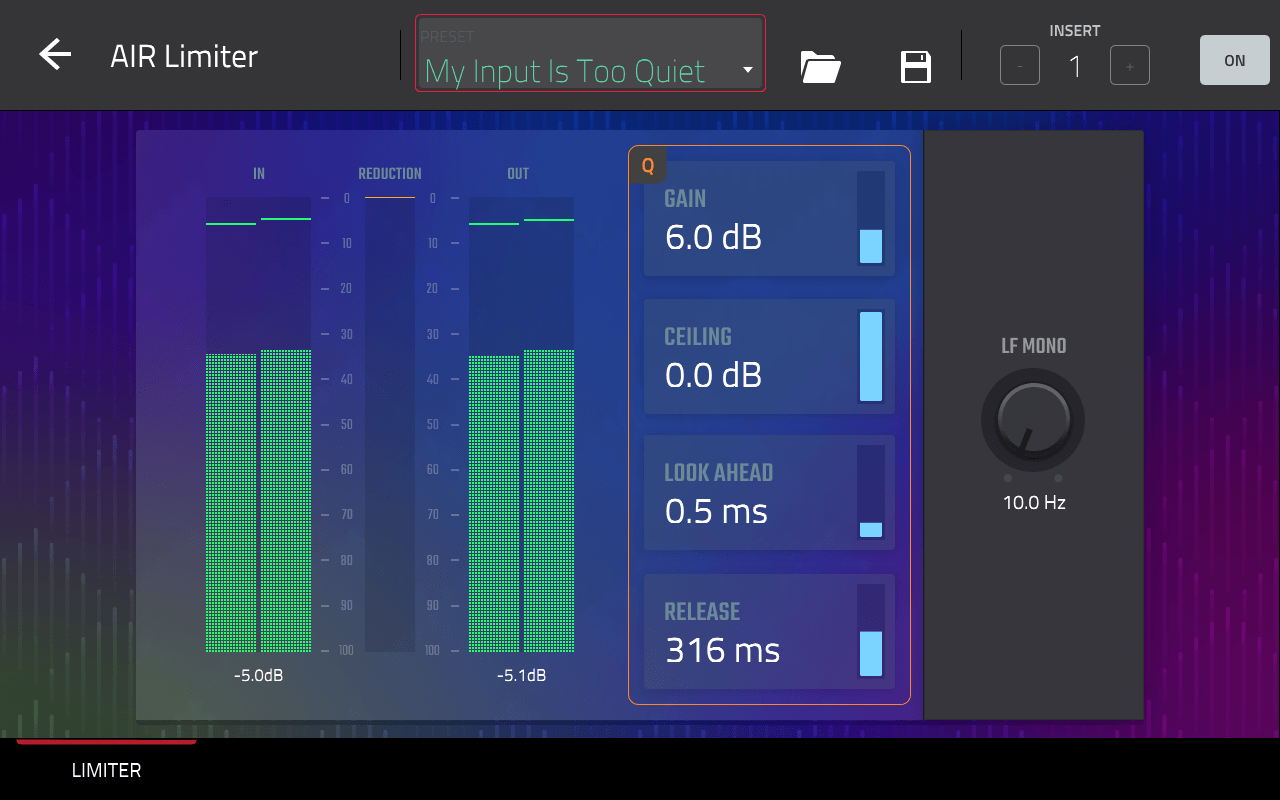Click the LF MONO knob
The width and height of the screenshot is (1280, 800).
(x=1033, y=418)
